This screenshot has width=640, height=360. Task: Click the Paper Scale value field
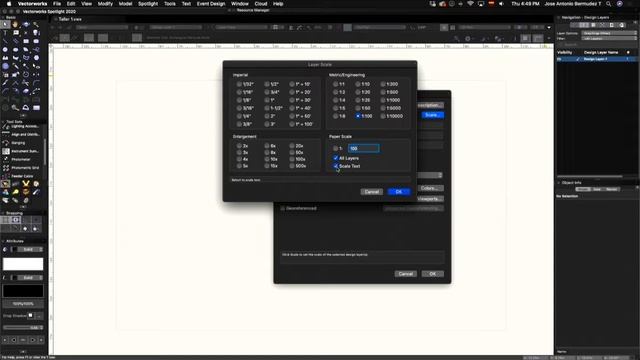point(364,149)
